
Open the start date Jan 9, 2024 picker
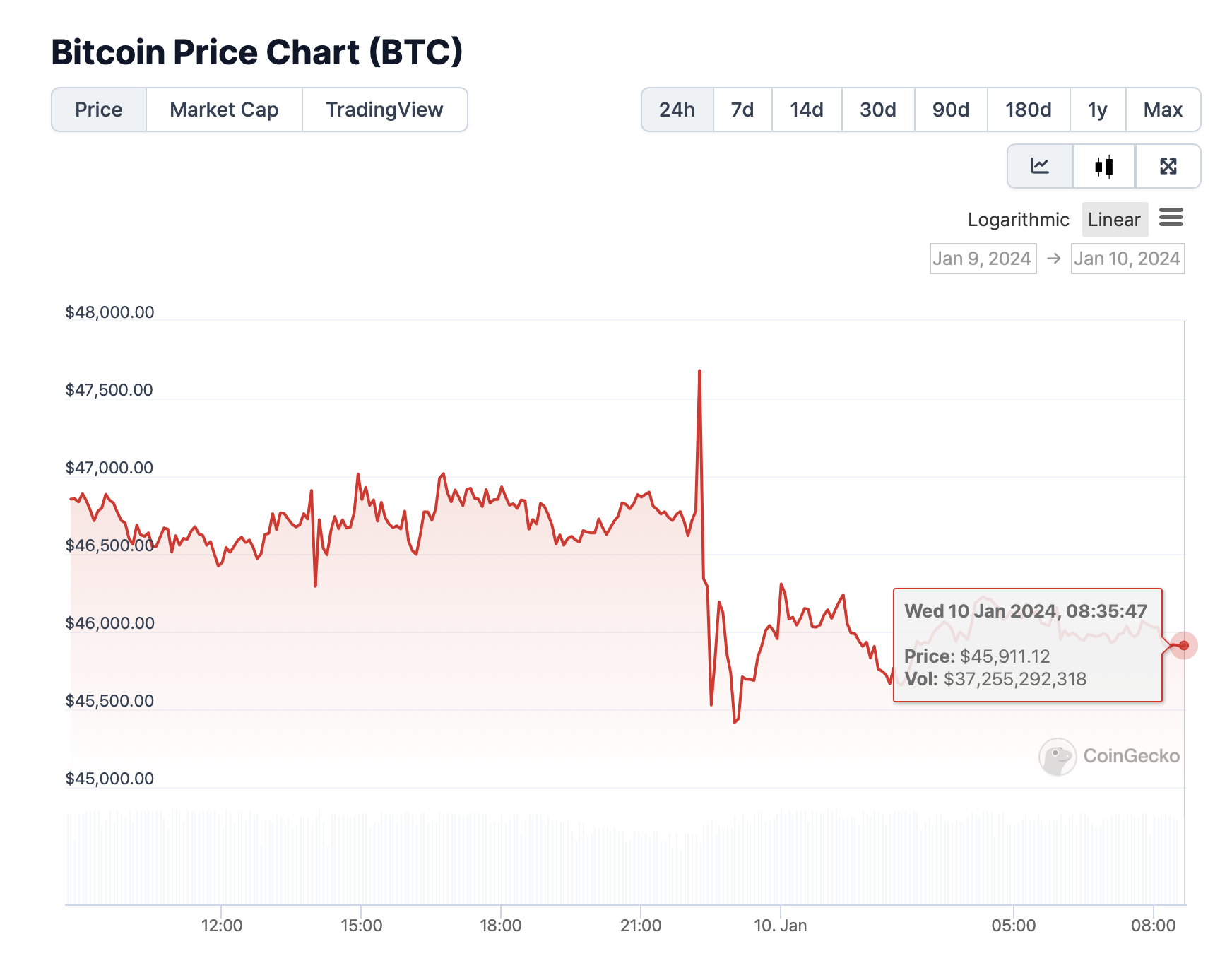point(983,259)
